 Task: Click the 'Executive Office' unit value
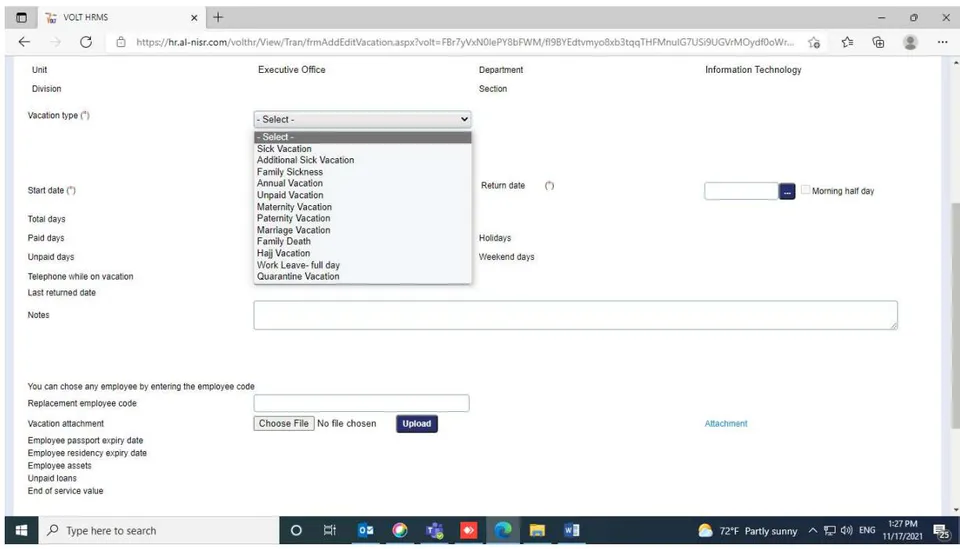(x=291, y=70)
